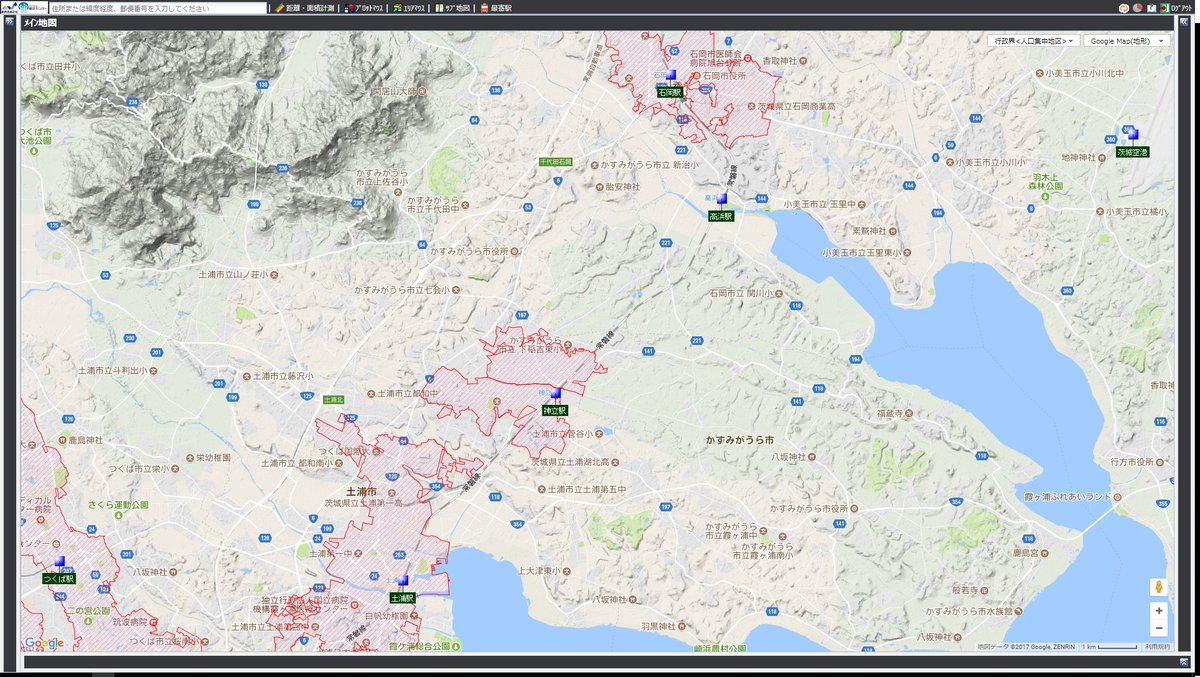The height and width of the screenshot is (677, 1200).
Task: Click the pie chart icon in top bar
Action: tap(1138, 8)
